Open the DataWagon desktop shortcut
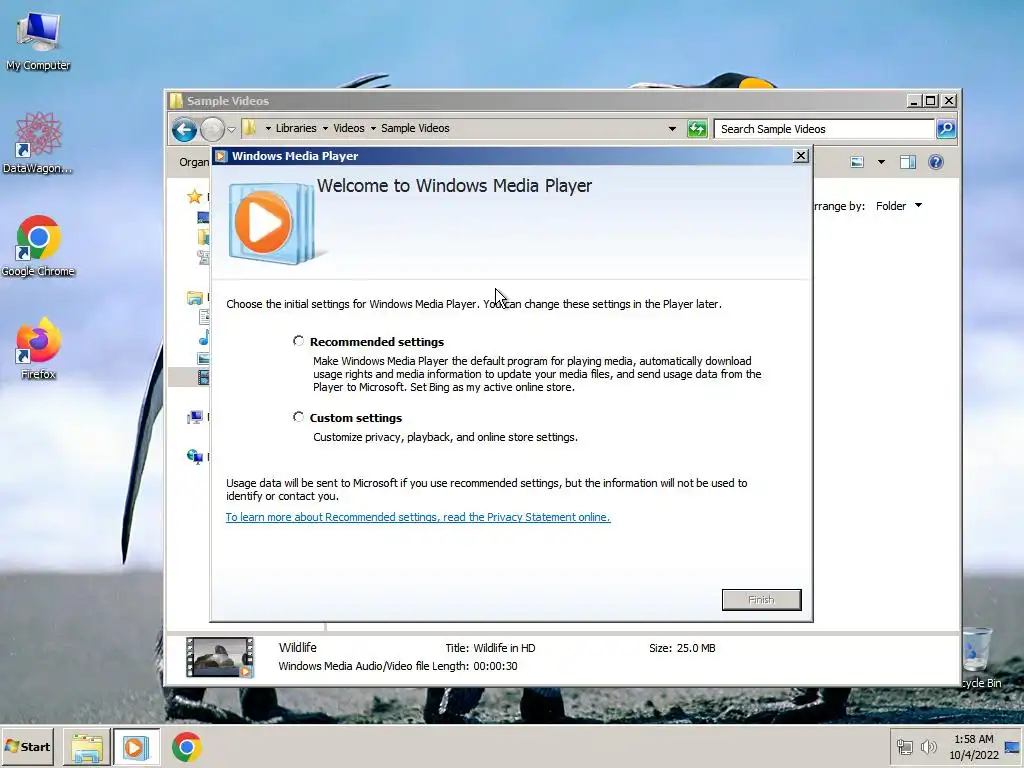Screen dimensions: 1024x768 click(x=38, y=143)
